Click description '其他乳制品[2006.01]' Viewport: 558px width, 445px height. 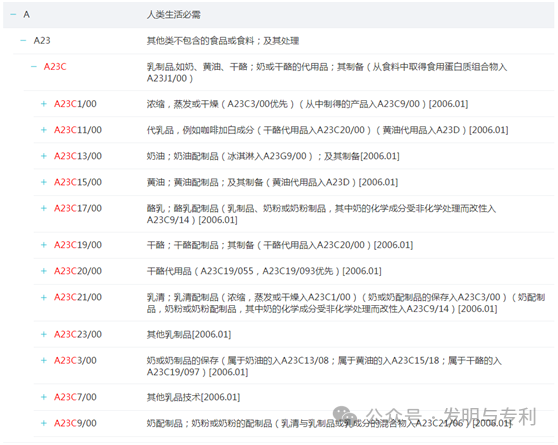pyautogui.click(x=189, y=334)
